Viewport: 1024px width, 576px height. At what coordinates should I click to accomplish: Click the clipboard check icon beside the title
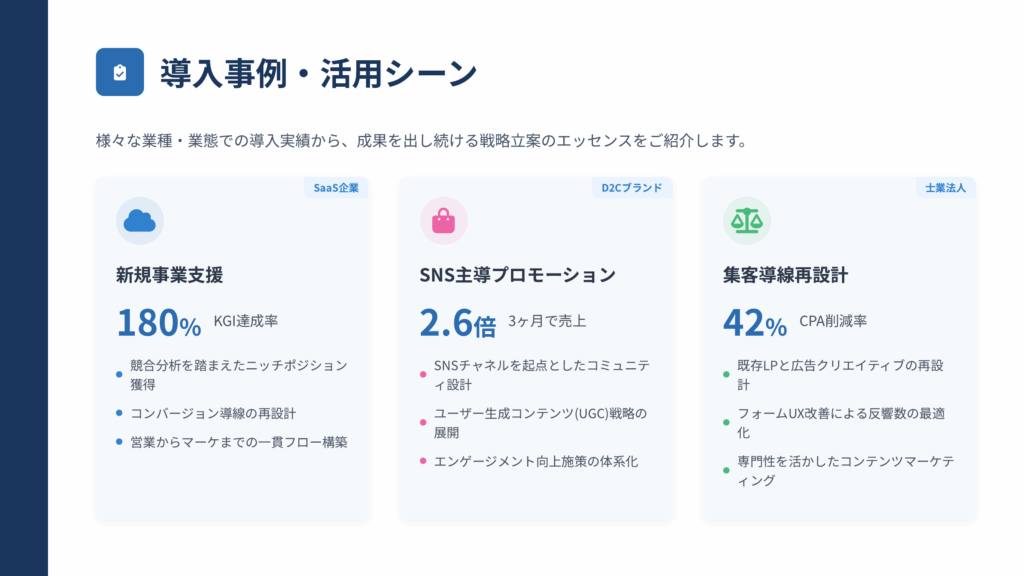pyautogui.click(x=120, y=72)
